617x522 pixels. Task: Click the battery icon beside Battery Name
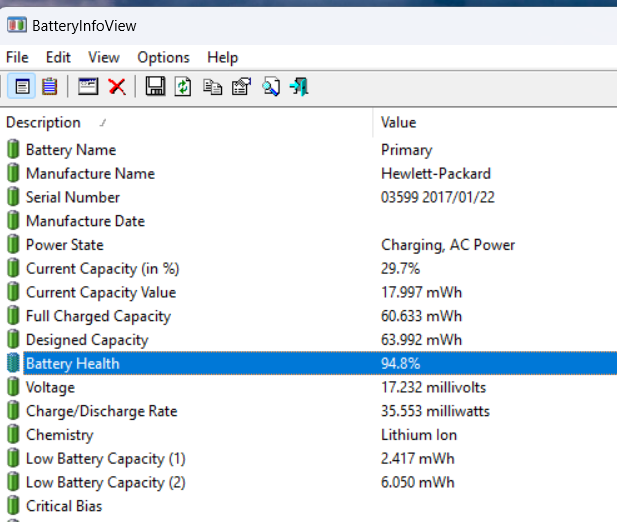tap(13, 149)
